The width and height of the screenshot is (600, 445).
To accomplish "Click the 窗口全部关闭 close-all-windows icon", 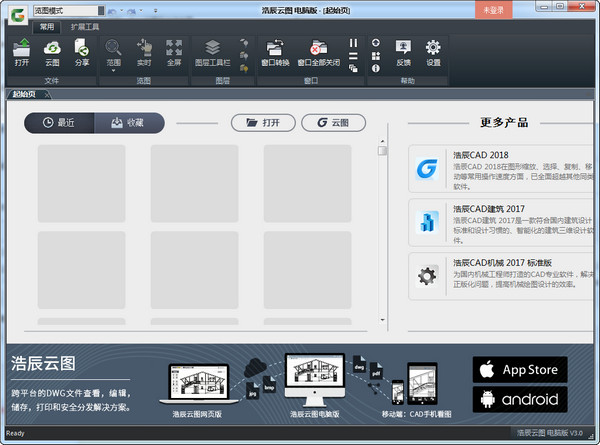I will (x=319, y=50).
